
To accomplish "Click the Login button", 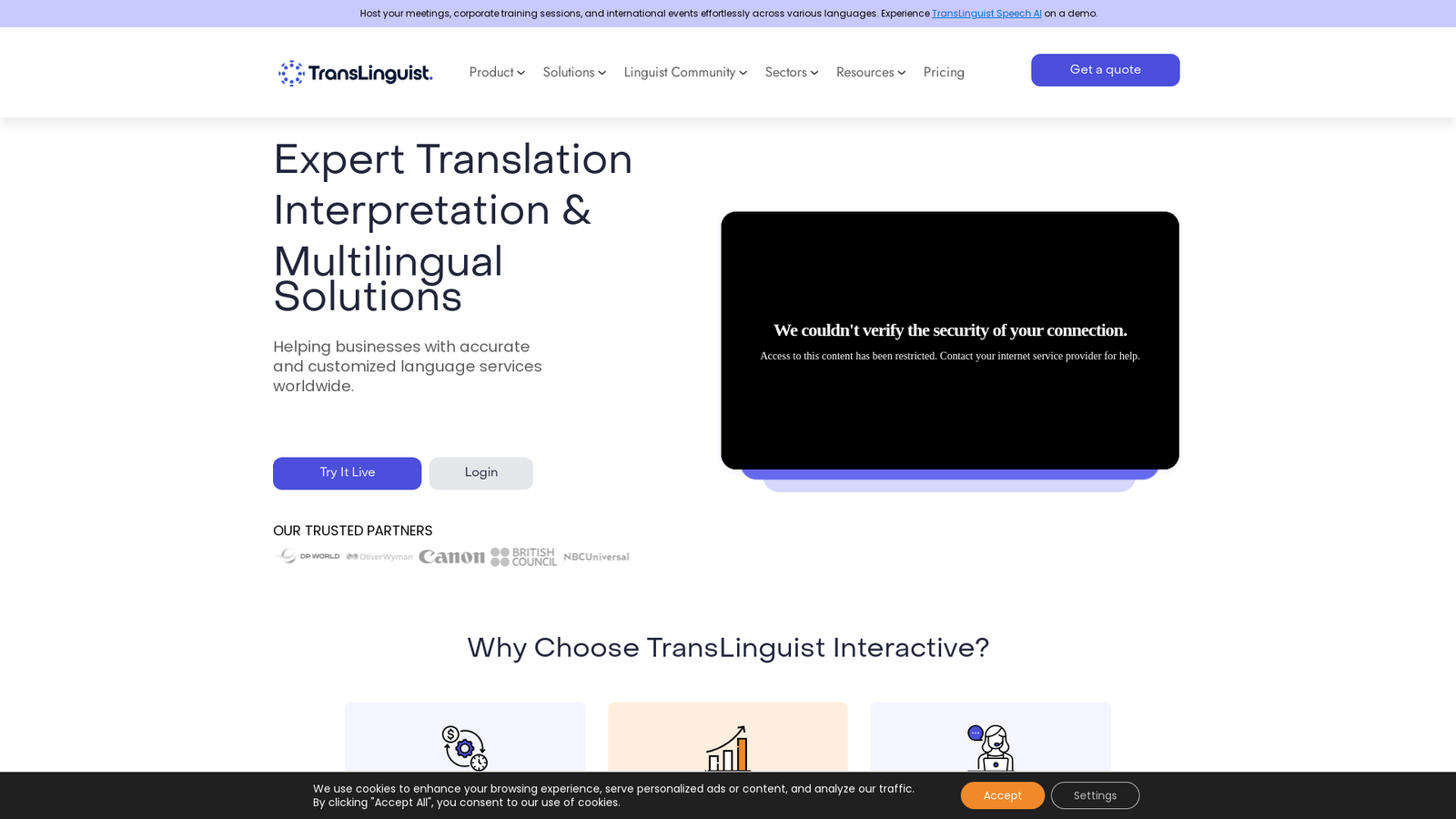I will [x=480, y=473].
